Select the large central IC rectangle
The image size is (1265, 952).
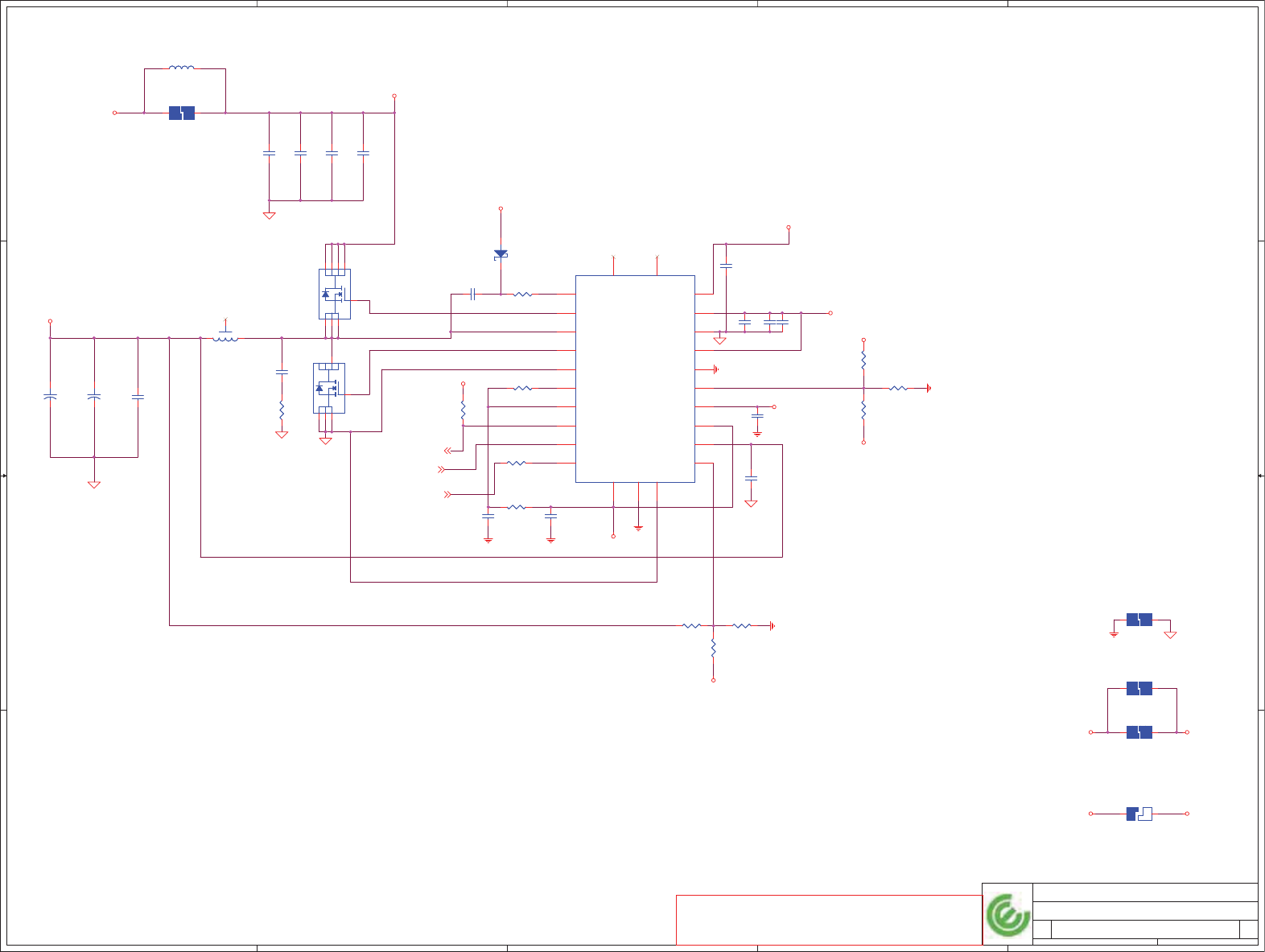point(635,379)
